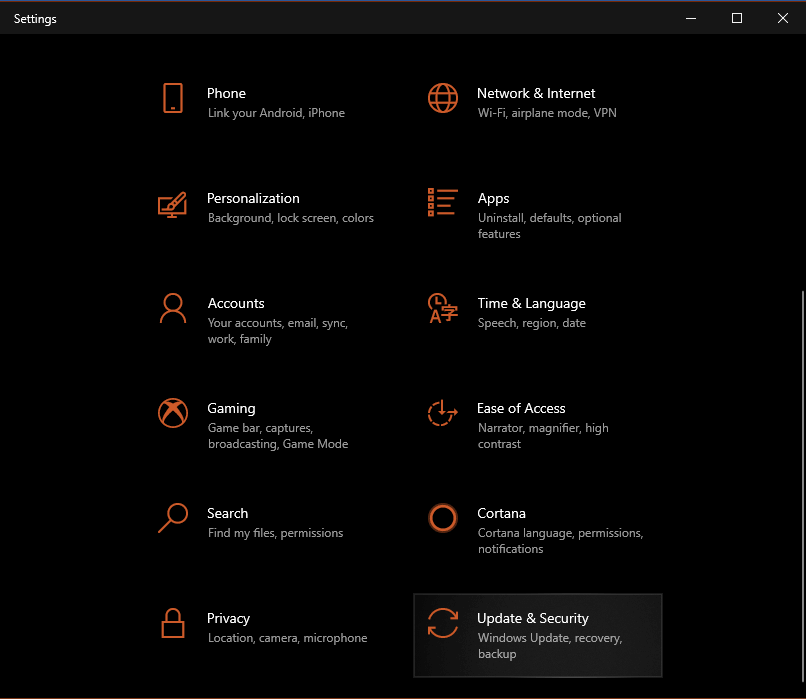Viewport: 806px width, 699px height.
Task: Select the Ease of Access icon
Action: click(442, 413)
